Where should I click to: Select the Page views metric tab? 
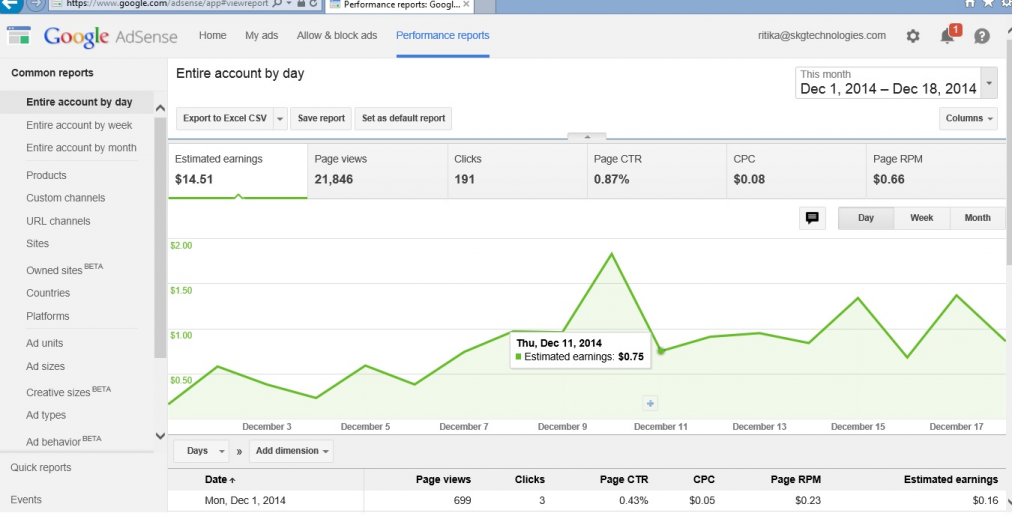click(x=377, y=170)
